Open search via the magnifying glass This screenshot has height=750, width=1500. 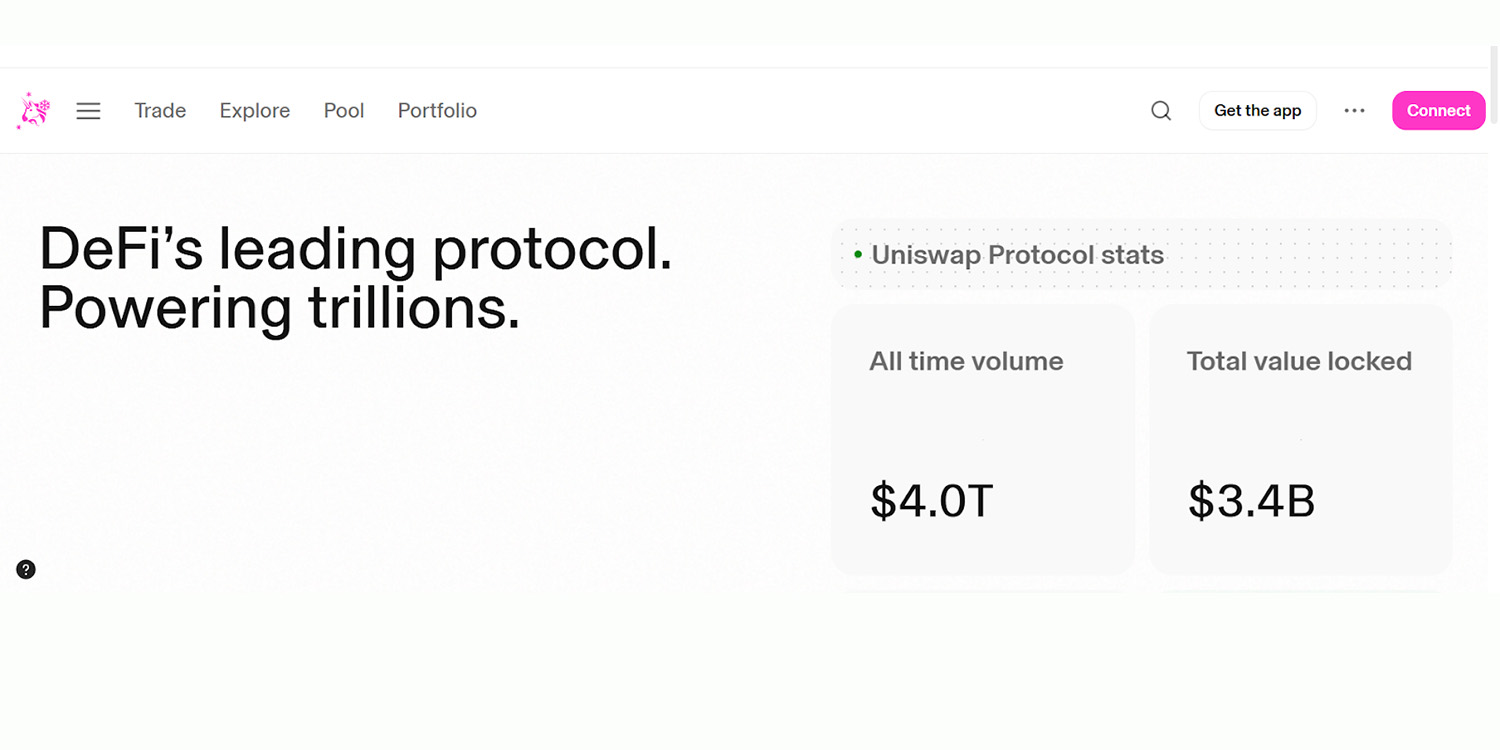pos(1160,110)
